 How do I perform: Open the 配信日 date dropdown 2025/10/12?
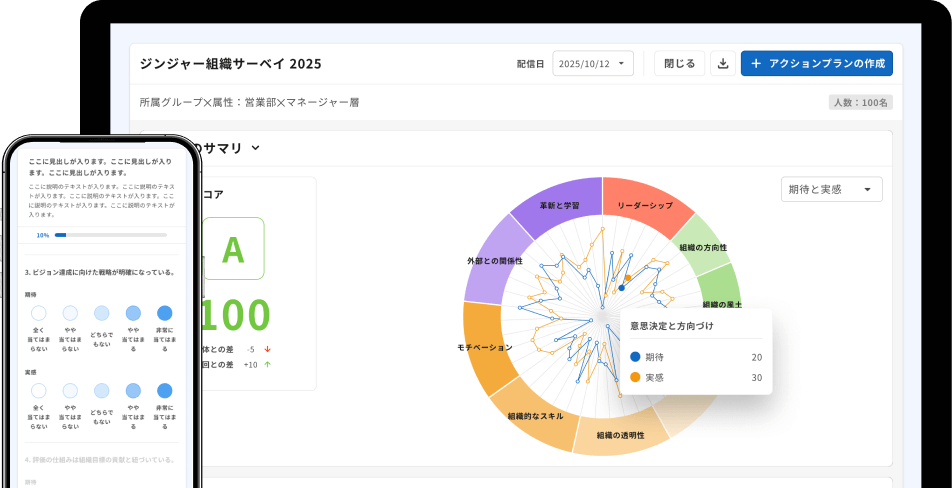(x=593, y=64)
